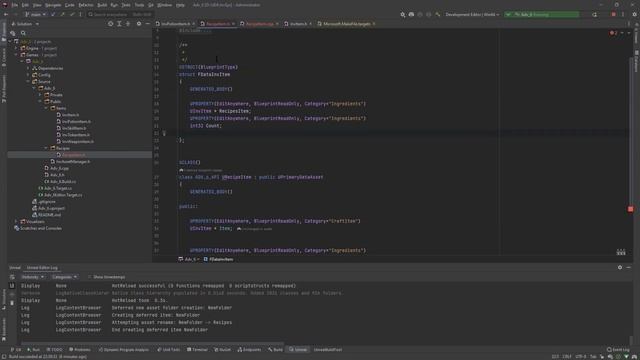The width and height of the screenshot is (640, 360).
Task: Click the lightbulb quick-fix icon in gutter
Action: click(164, 133)
